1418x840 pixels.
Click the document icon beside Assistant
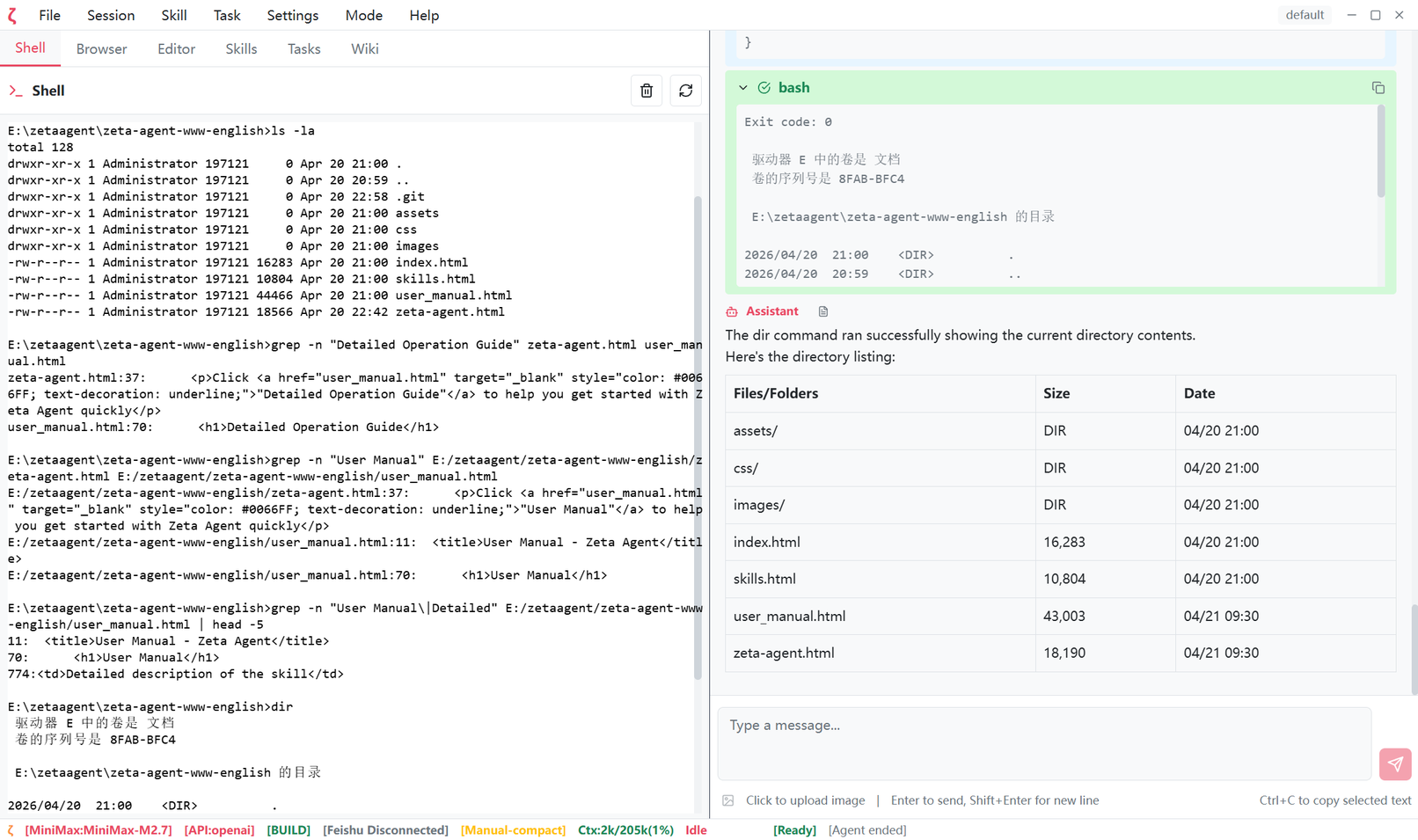point(823,311)
